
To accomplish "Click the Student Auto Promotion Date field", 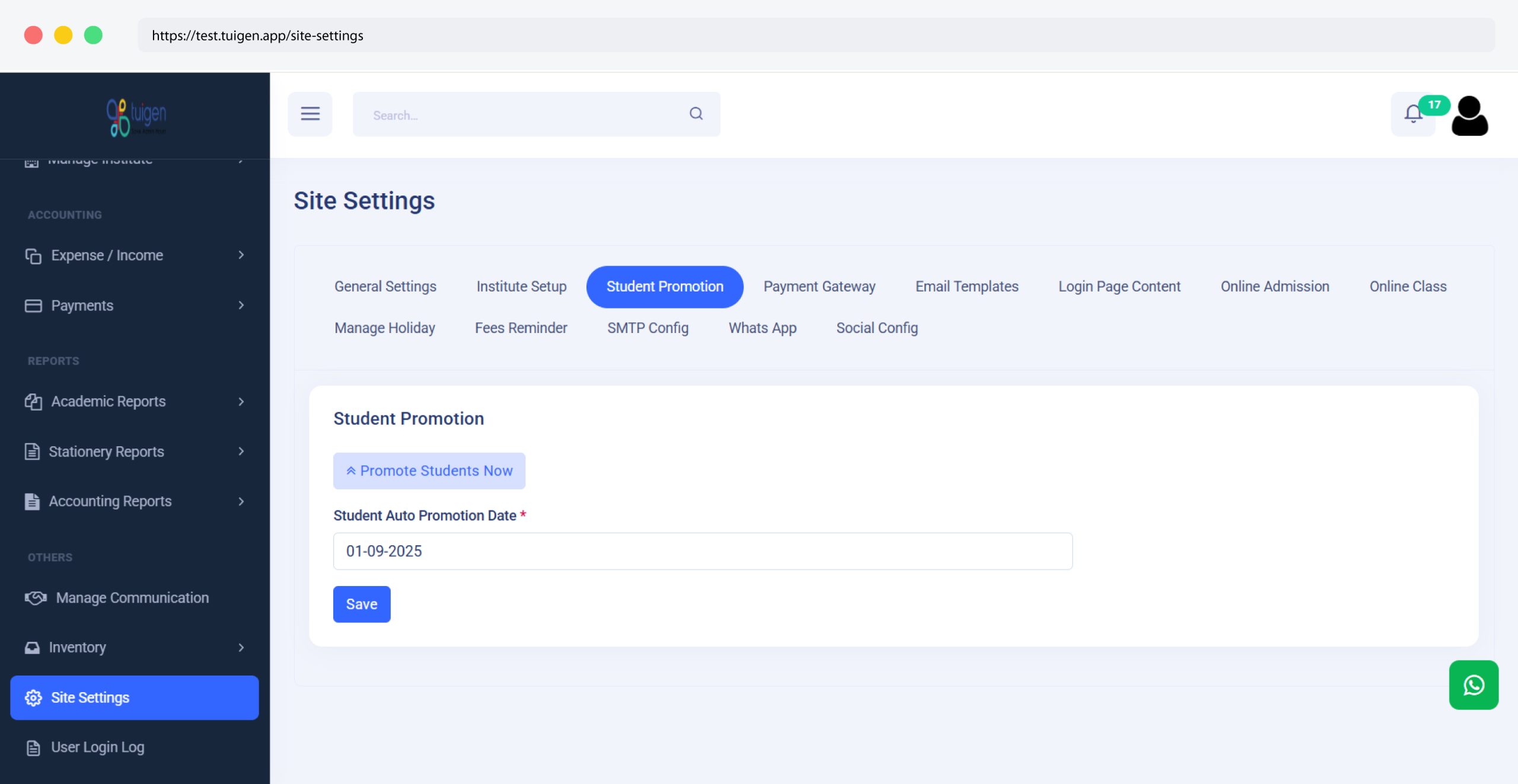I will pyautogui.click(x=702, y=551).
